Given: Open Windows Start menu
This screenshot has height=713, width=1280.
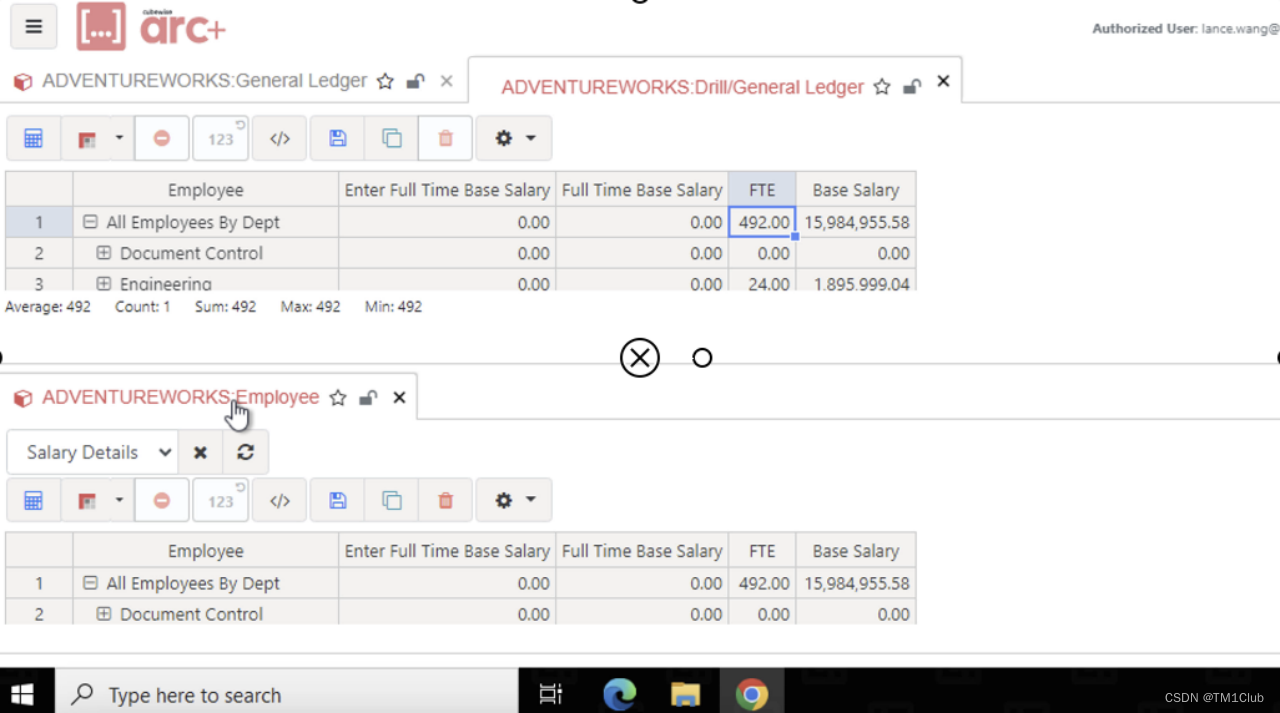Looking at the screenshot, I should point(23,694).
